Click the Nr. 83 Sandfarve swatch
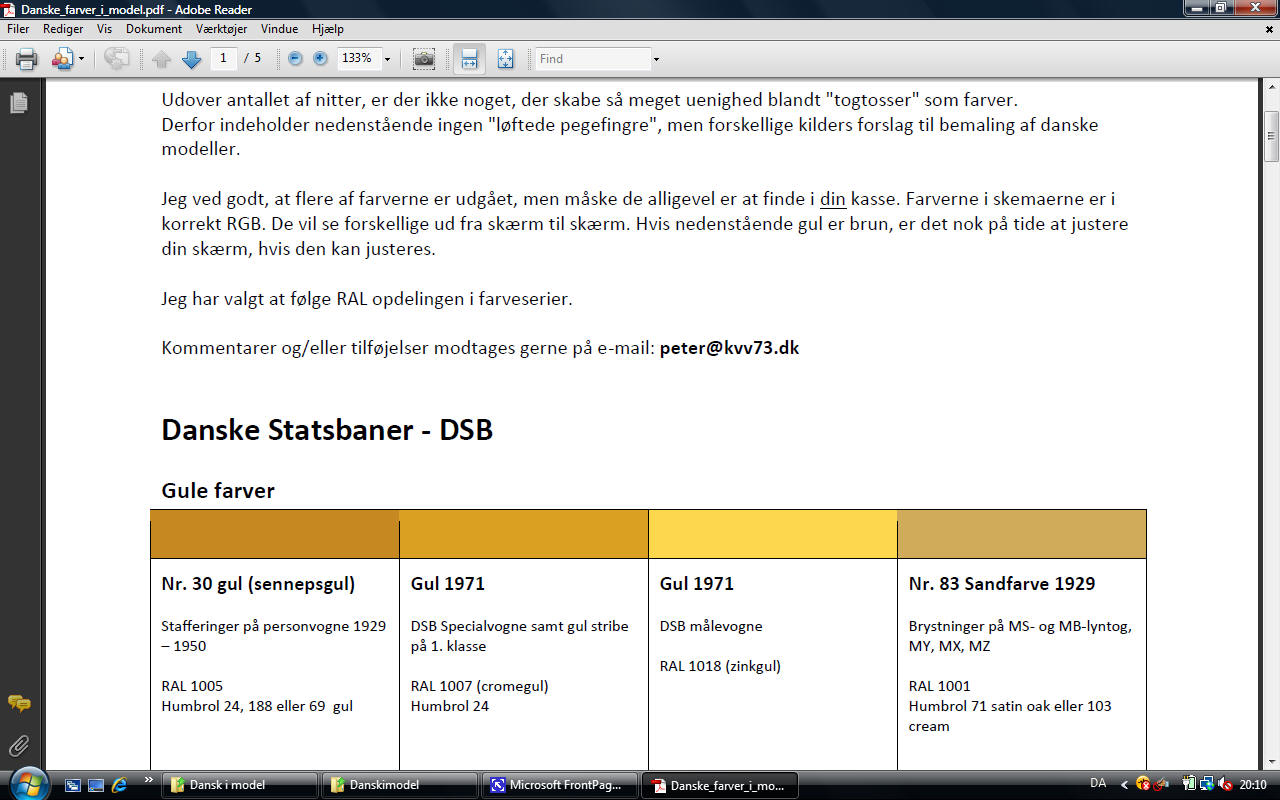Screen dimensions: 1280x800 click(x=1022, y=534)
